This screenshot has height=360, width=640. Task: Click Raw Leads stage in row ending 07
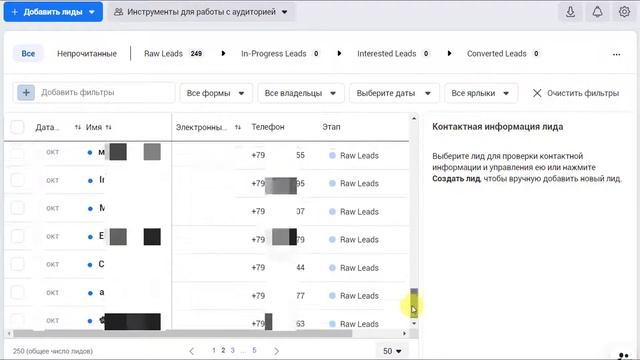354,211
